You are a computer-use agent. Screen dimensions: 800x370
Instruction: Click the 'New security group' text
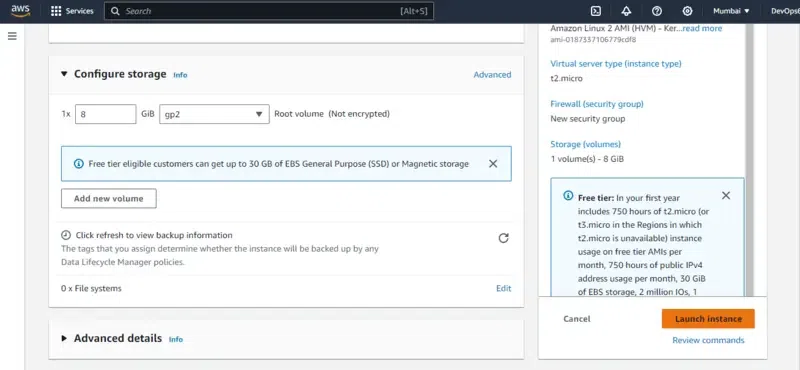click(588, 119)
